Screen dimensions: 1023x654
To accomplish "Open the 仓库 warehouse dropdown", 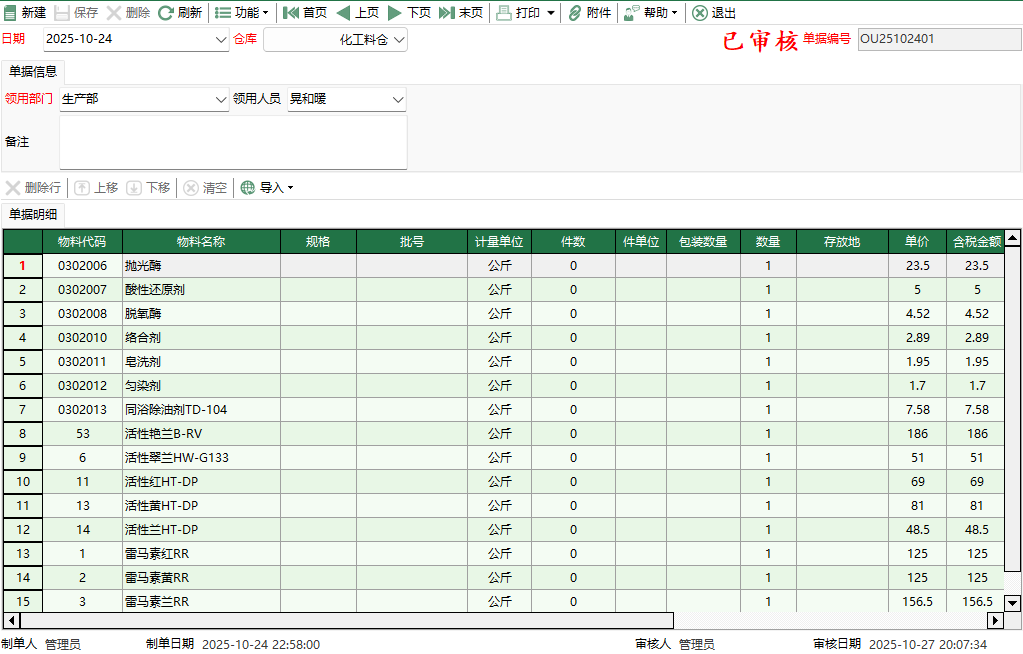I will tap(399, 40).
